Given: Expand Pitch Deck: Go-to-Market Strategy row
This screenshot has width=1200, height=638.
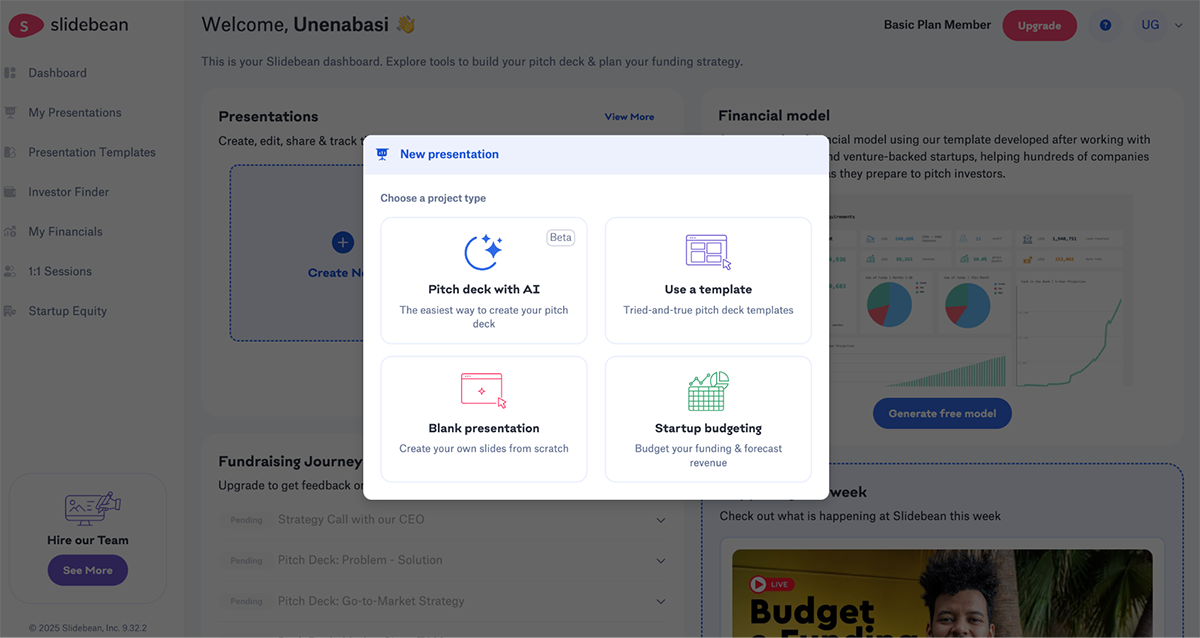Looking at the screenshot, I should point(660,602).
